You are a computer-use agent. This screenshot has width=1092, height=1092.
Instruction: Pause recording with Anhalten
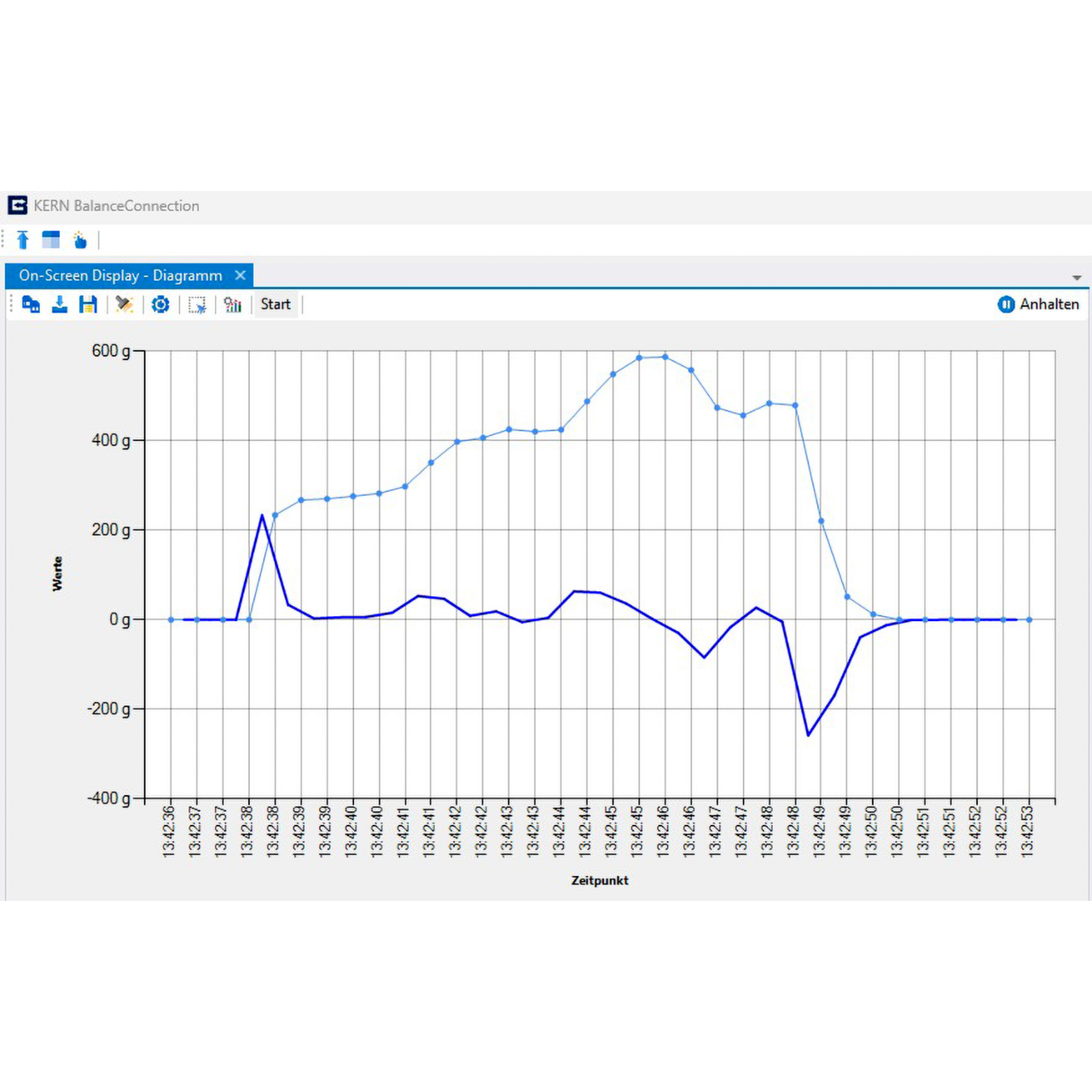pyautogui.click(x=1038, y=305)
